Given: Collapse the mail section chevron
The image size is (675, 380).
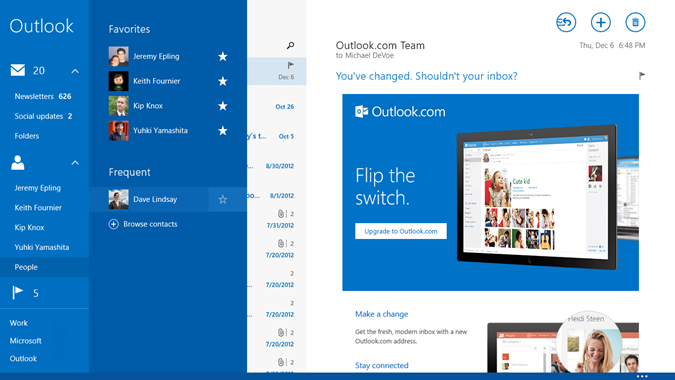Looking at the screenshot, I should coord(75,71).
